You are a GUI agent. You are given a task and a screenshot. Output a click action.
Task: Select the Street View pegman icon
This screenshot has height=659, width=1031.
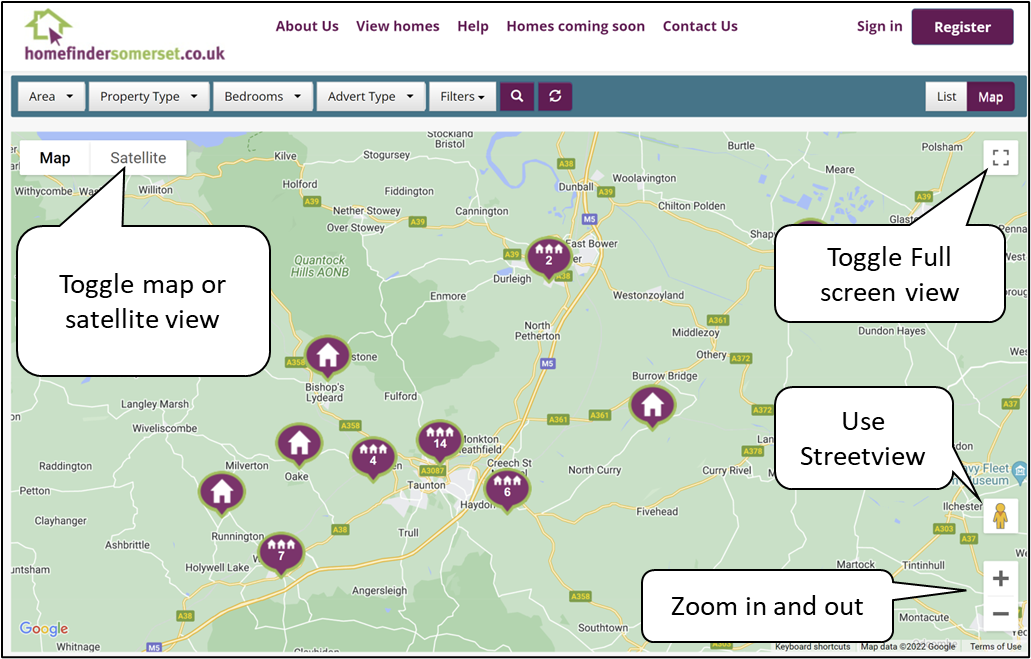tap(1000, 516)
